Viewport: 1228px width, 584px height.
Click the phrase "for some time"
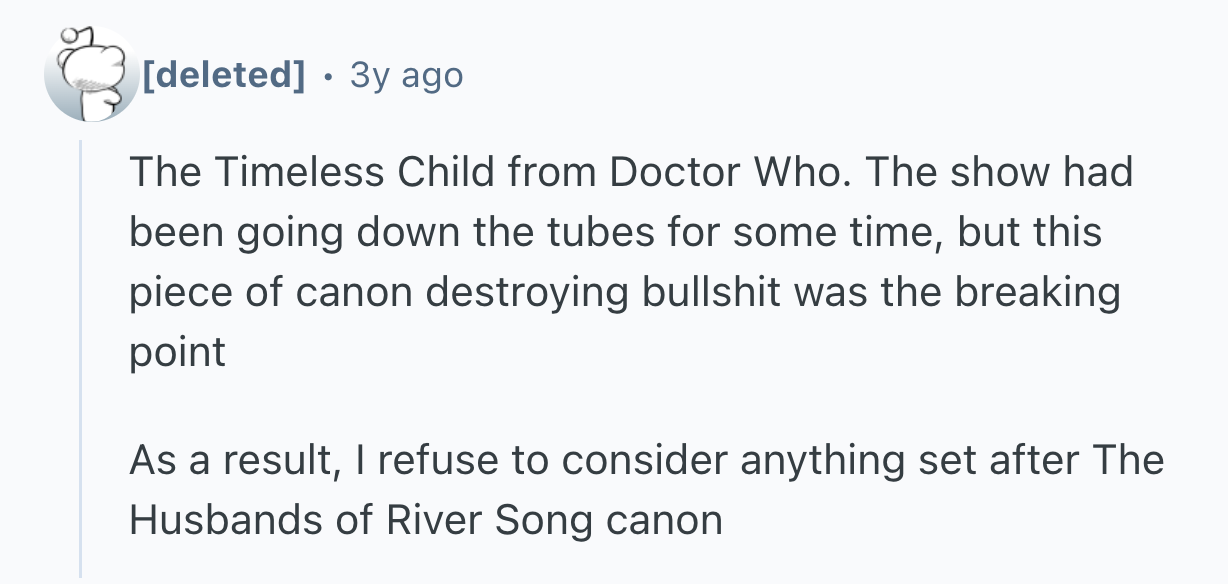pos(819,232)
